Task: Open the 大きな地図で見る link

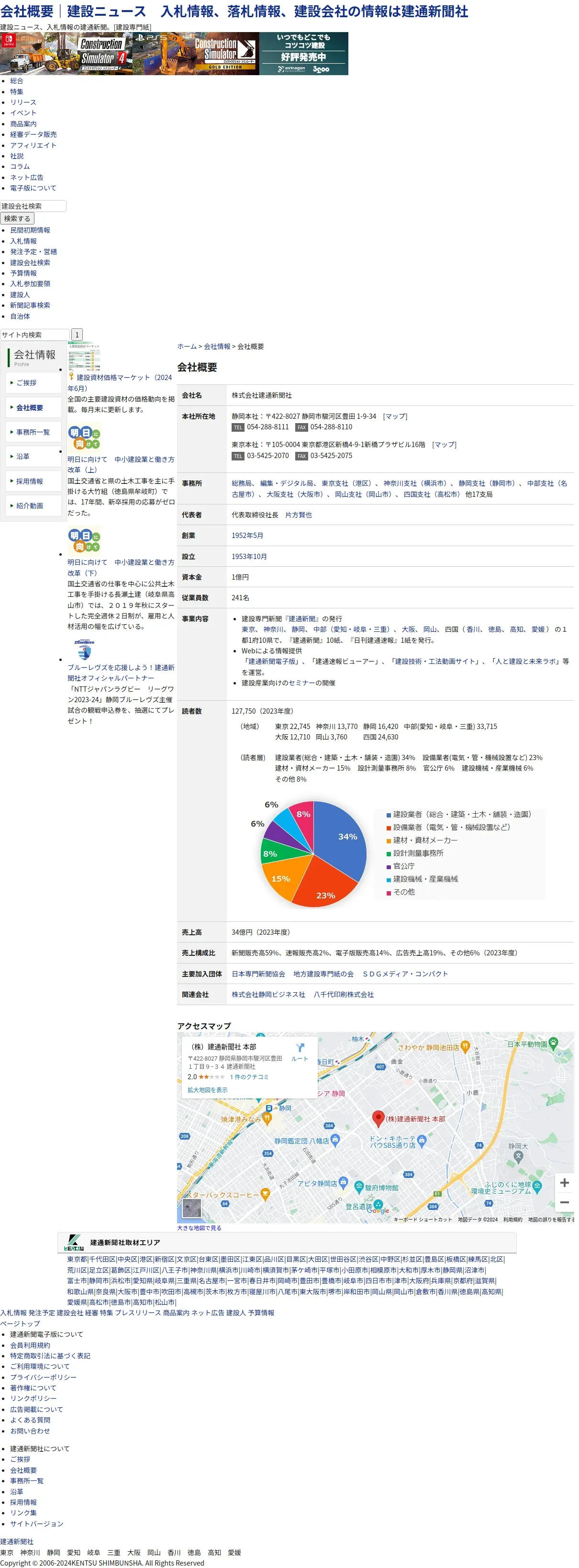Action: click(x=199, y=1228)
